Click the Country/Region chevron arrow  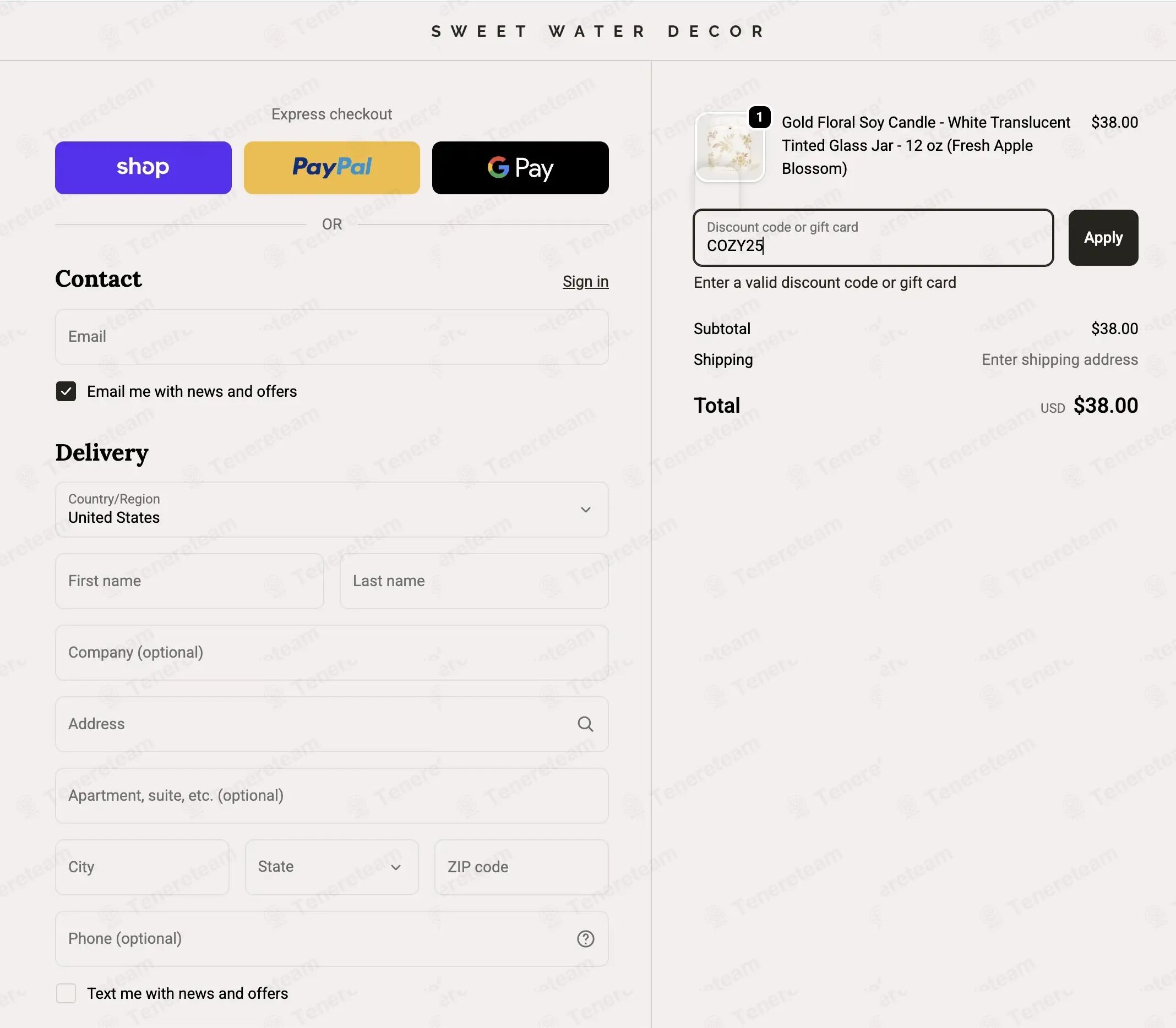click(585, 510)
